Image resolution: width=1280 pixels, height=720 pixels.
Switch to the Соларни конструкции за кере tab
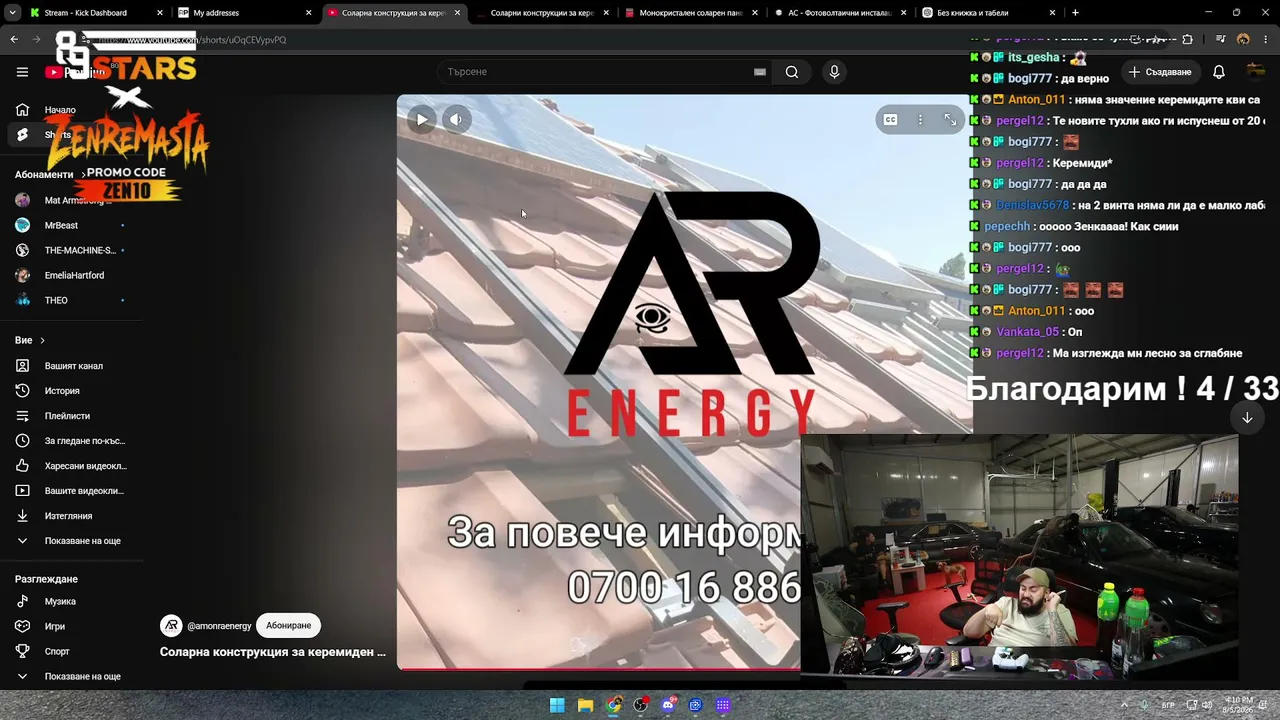pos(541,13)
